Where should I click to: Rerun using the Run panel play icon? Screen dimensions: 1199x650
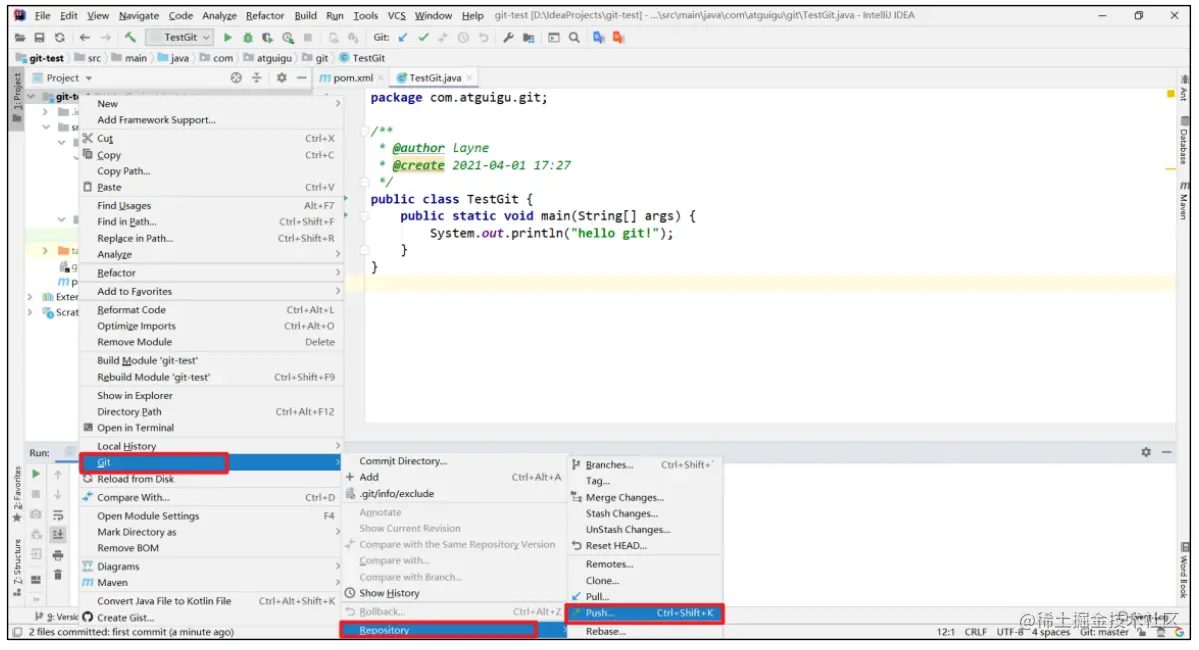point(35,475)
